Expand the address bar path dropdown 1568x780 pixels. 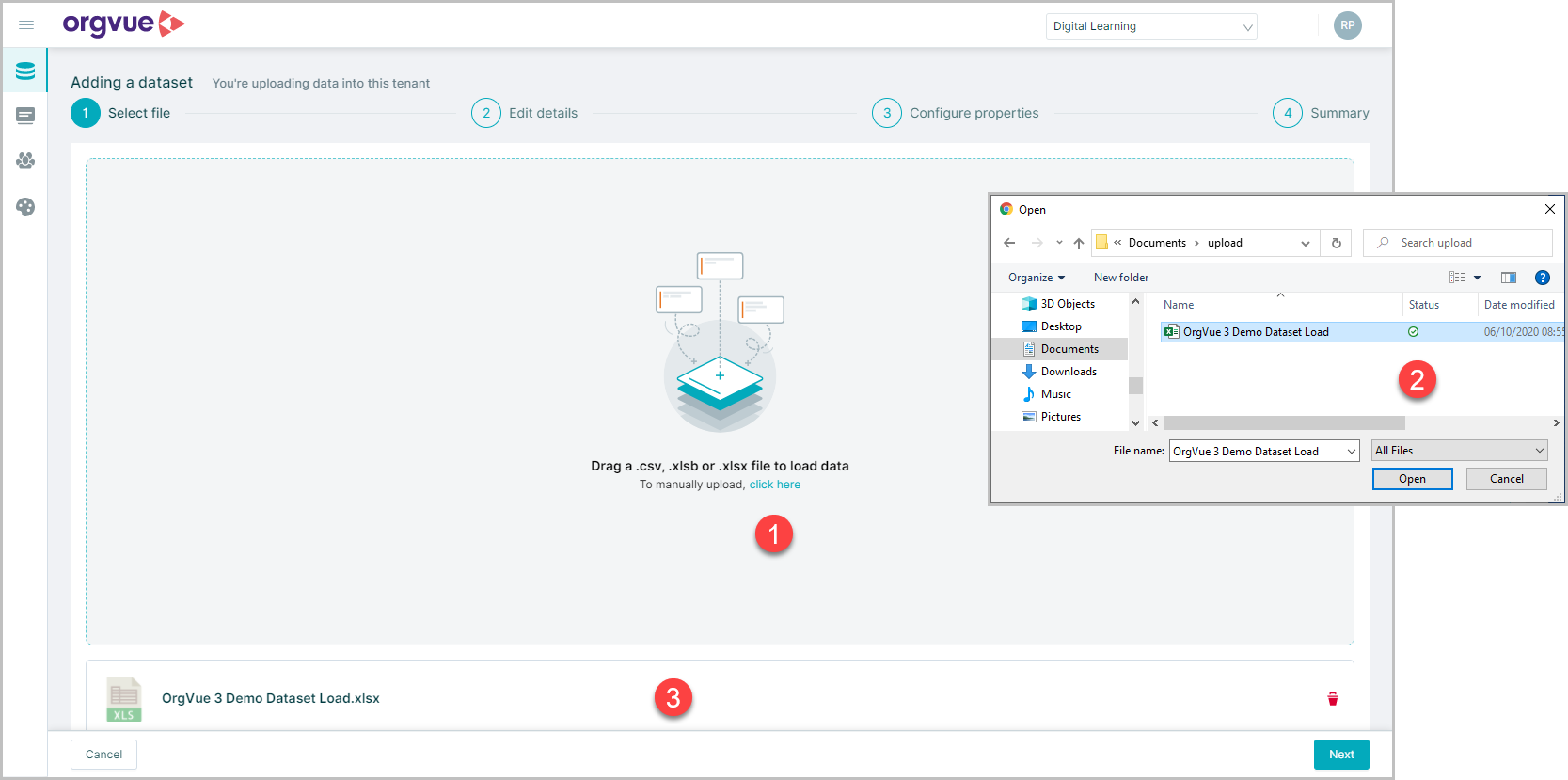pos(1306,243)
